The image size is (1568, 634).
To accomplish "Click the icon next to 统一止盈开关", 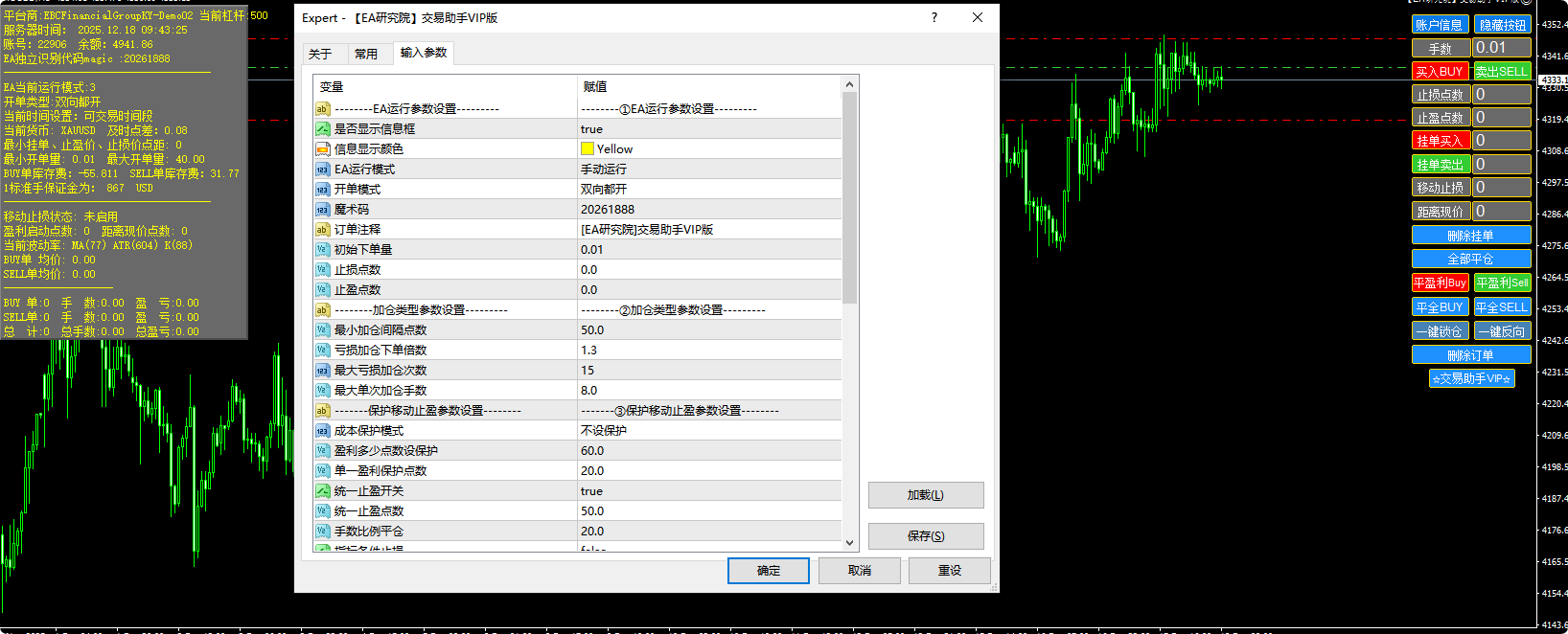I will pyautogui.click(x=323, y=491).
